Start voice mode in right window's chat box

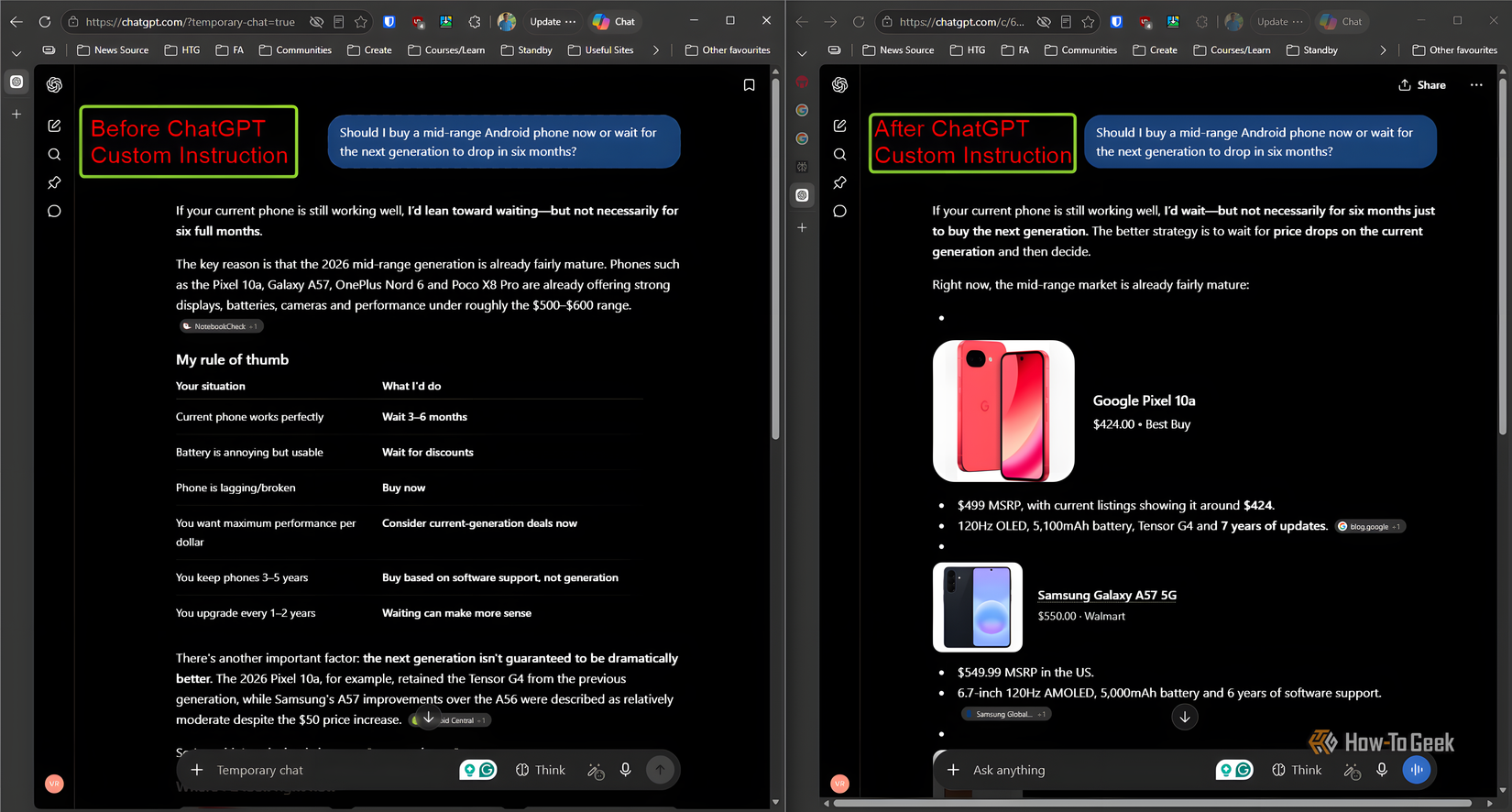pyautogui.click(x=1417, y=770)
